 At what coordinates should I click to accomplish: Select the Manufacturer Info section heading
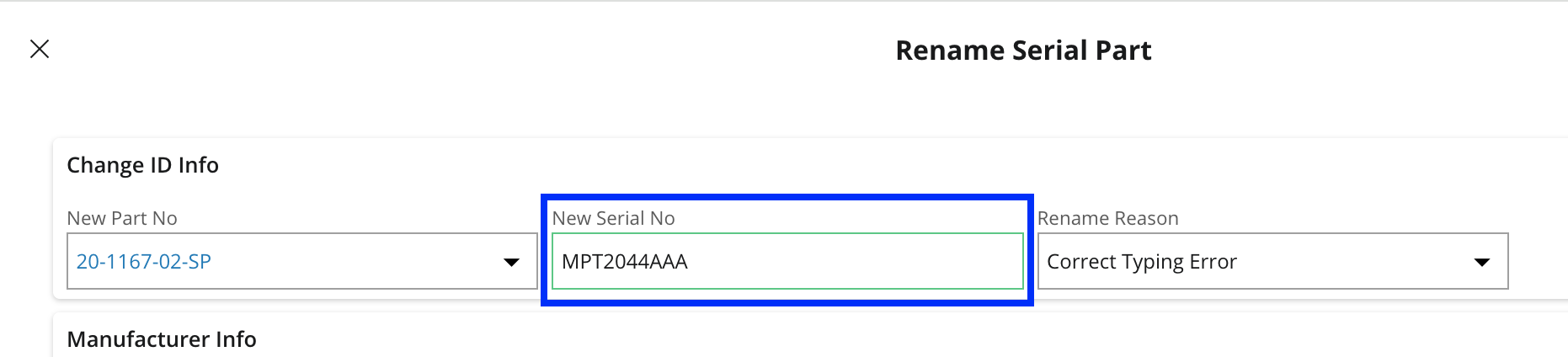162,338
